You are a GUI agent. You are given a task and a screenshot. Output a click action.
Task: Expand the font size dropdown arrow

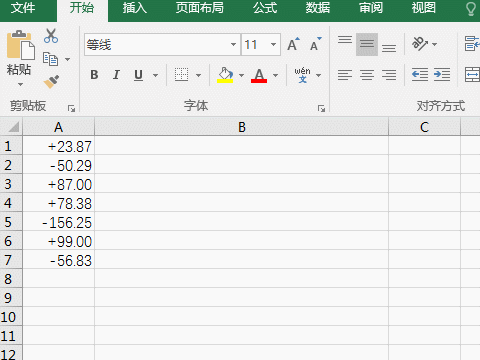pos(273,44)
